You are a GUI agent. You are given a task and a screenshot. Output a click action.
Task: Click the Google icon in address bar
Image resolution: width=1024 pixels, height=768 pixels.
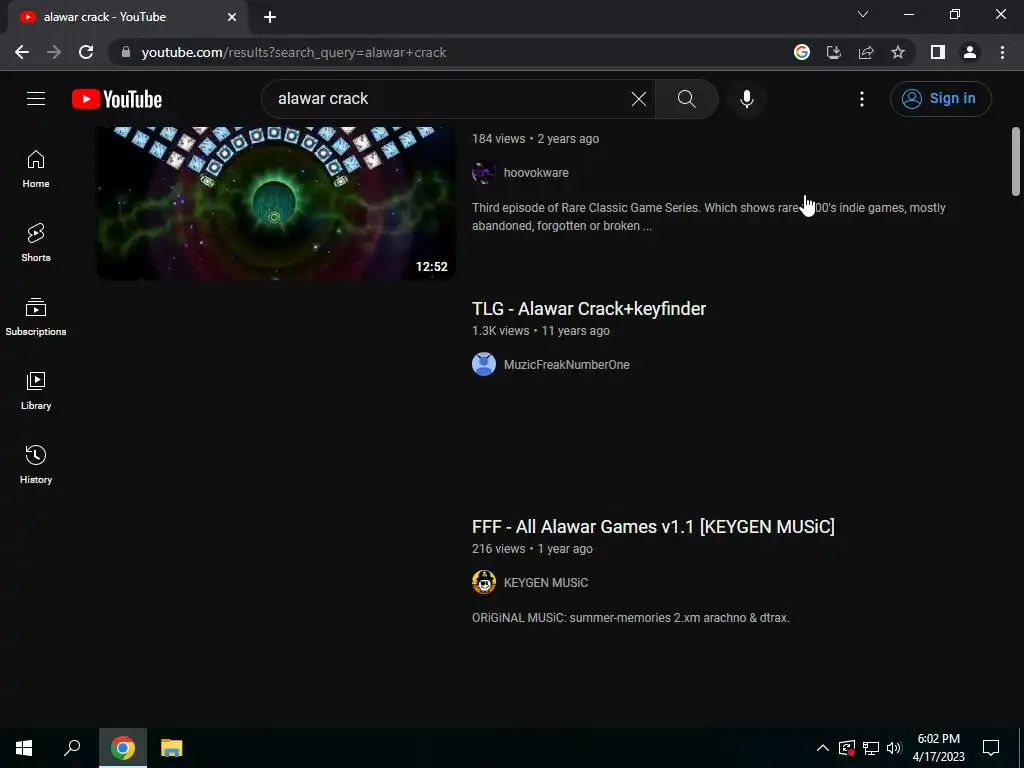pyautogui.click(x=802, y=52)
